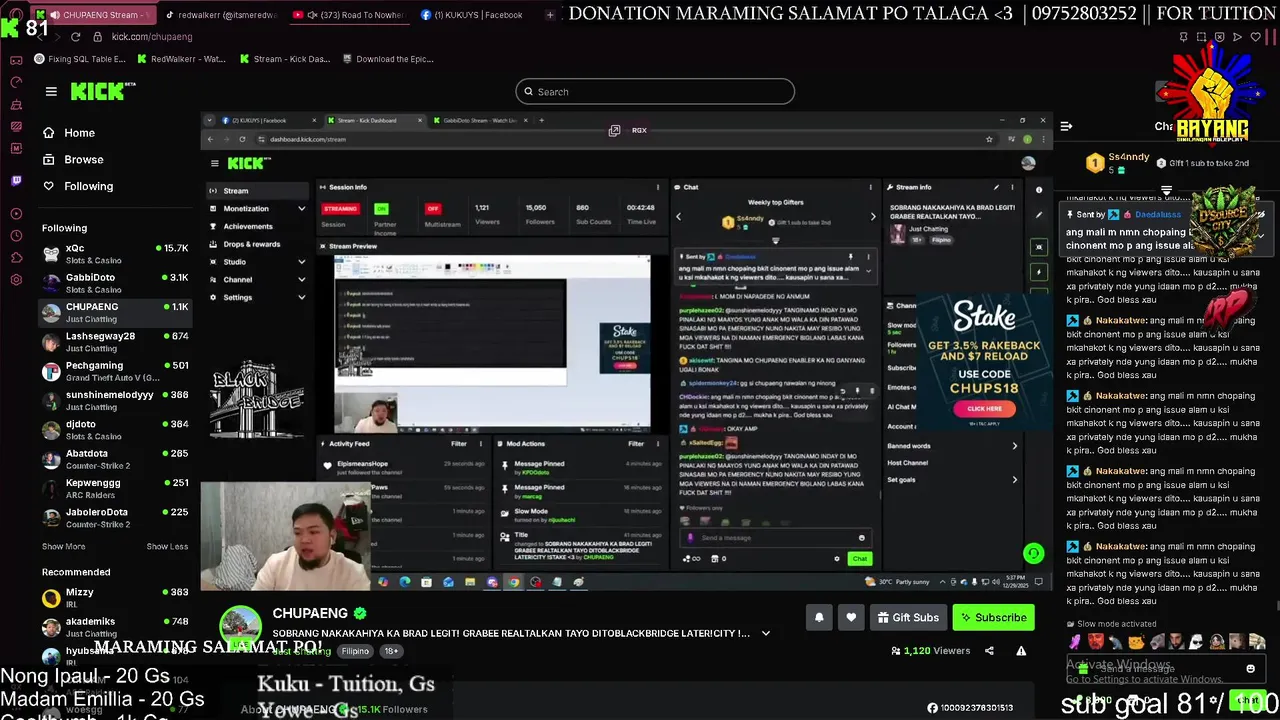
Task: Click the Gift Subs button
Action: point(908,618)
